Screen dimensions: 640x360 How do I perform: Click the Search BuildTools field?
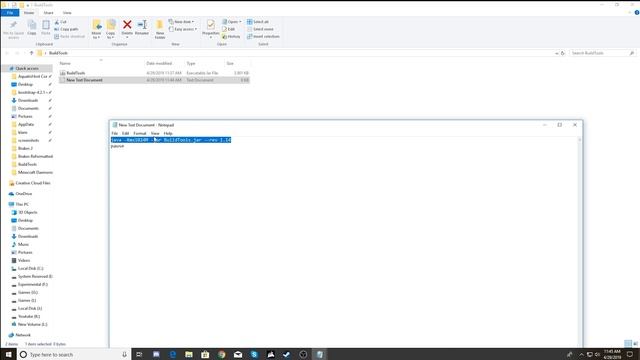click(x=602, y=53)
